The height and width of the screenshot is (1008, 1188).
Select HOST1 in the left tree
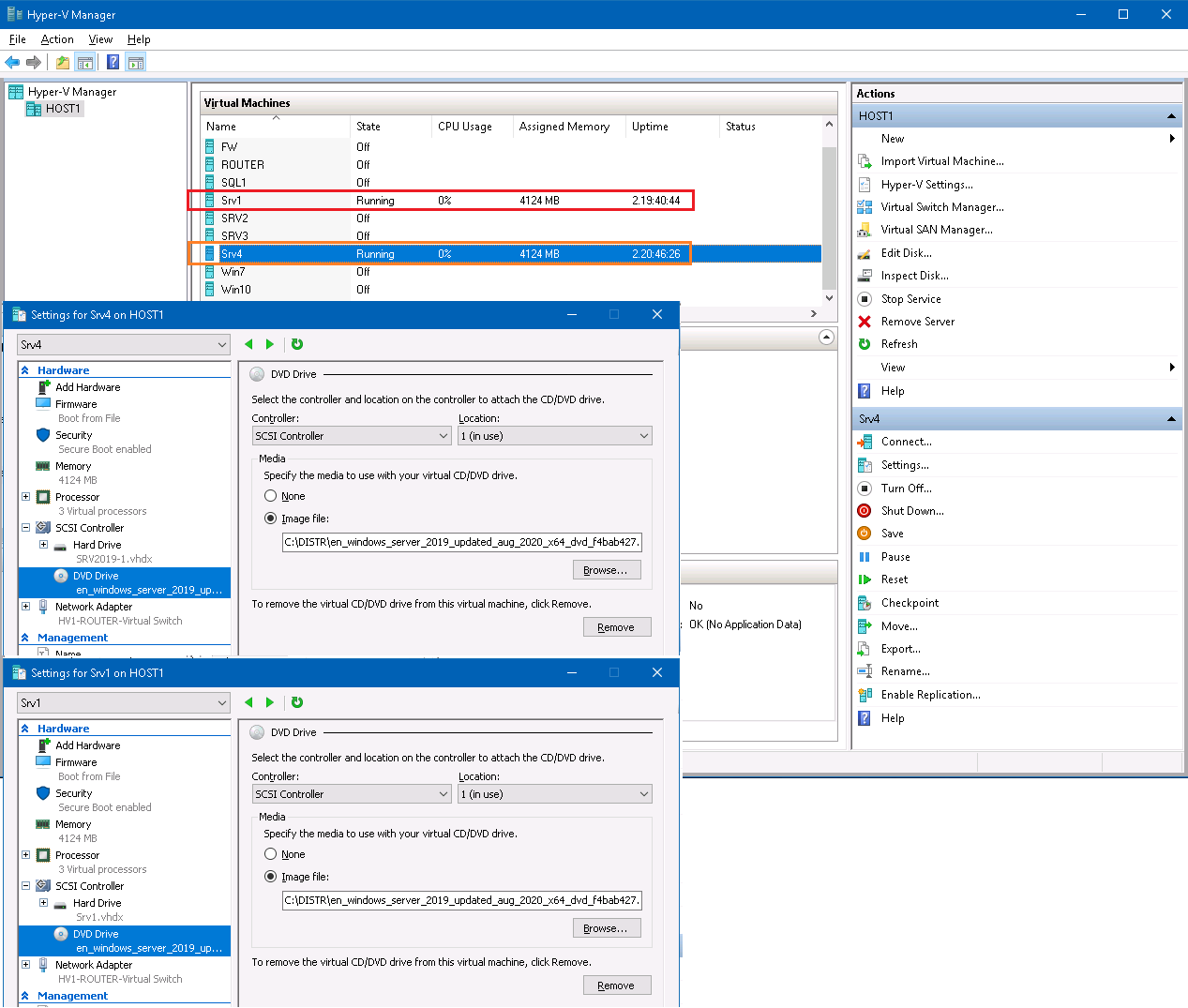tap(63, 109)
